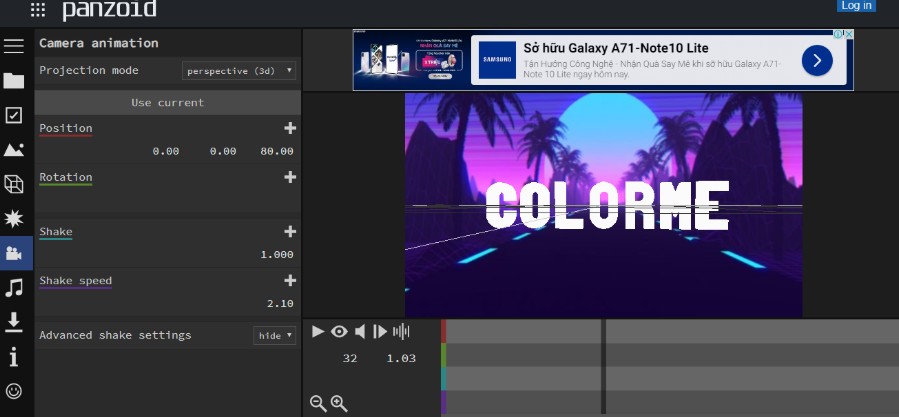Open the Sở hữu Galaxy A71-Note10 Lite ad headline
This screenshot has width=899, height=417.
pyautogui.click(x=615, y=48)
